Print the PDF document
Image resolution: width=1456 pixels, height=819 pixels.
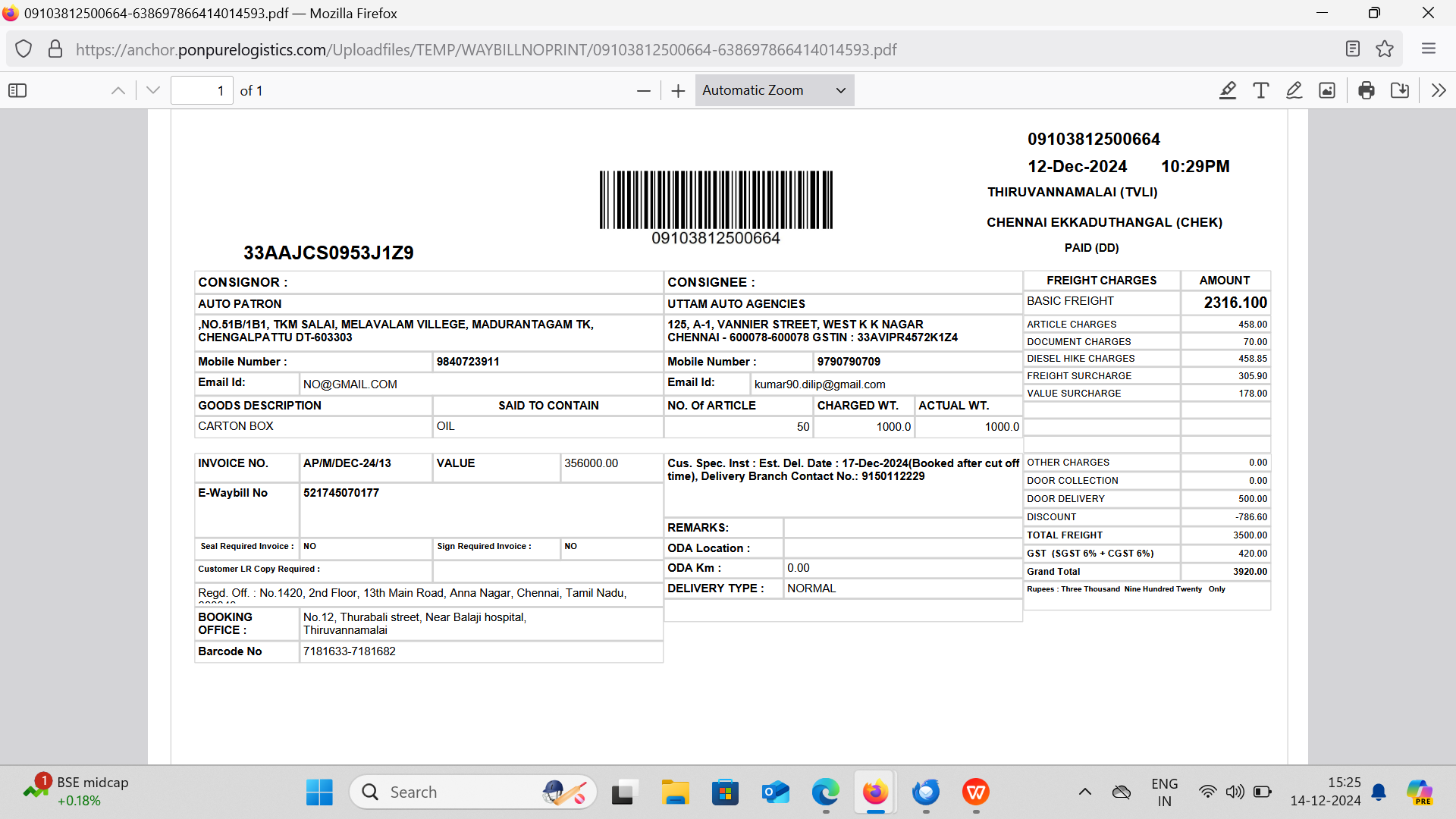(1367, 91)
